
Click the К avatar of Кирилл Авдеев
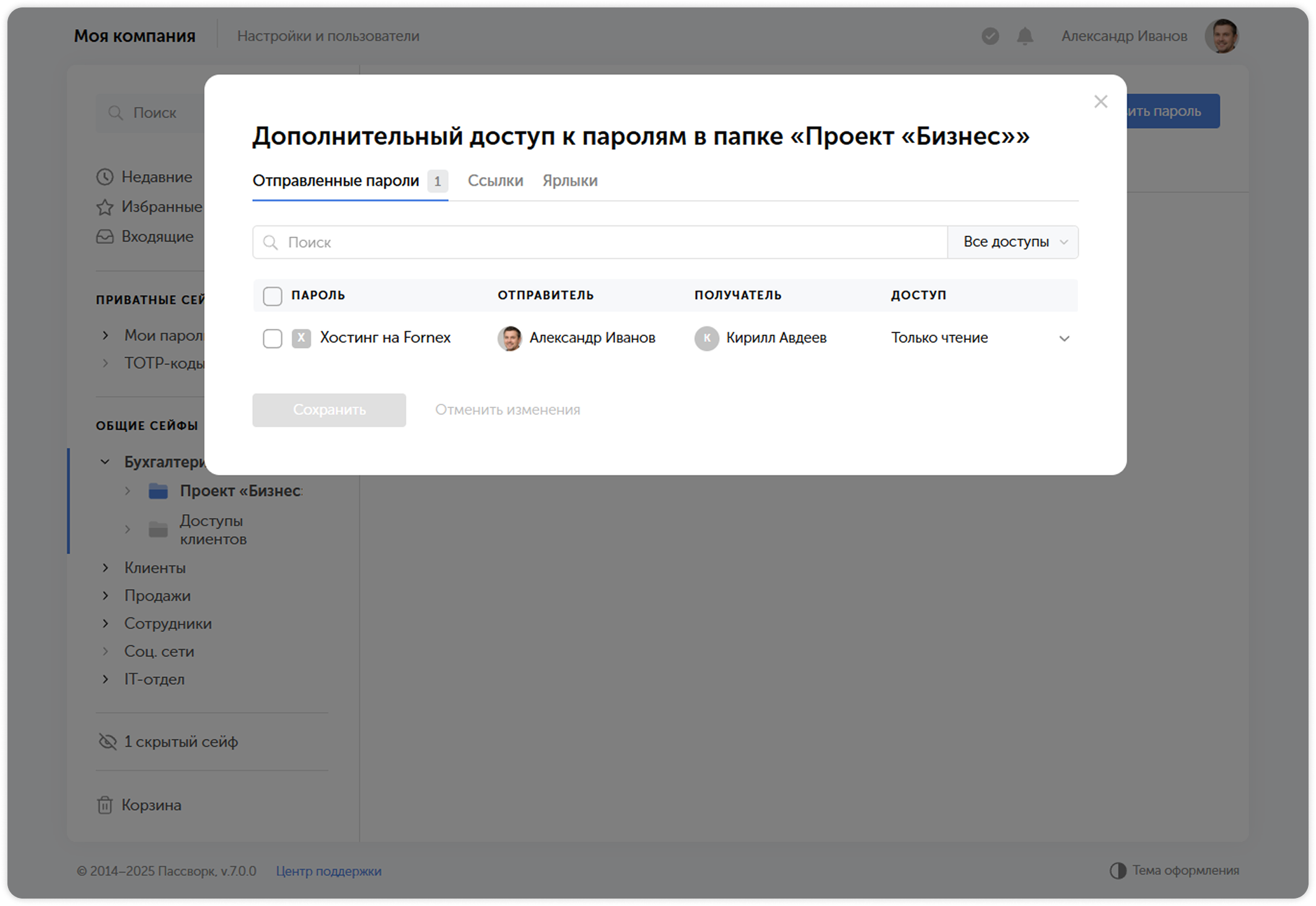706,338
